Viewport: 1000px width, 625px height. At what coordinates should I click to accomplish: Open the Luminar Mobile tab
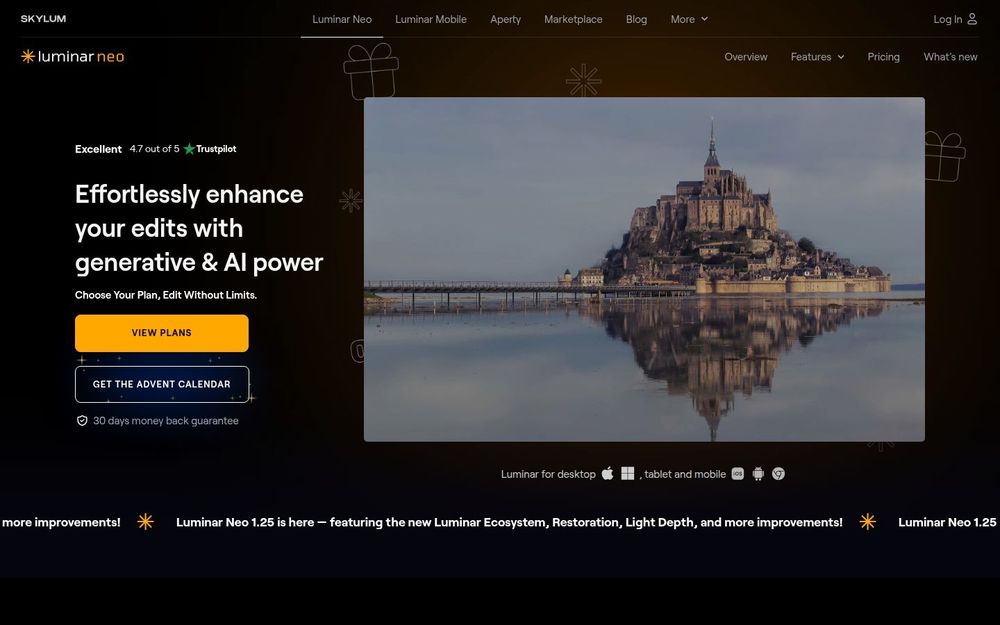pyautogui.click(x=430, y=19)
